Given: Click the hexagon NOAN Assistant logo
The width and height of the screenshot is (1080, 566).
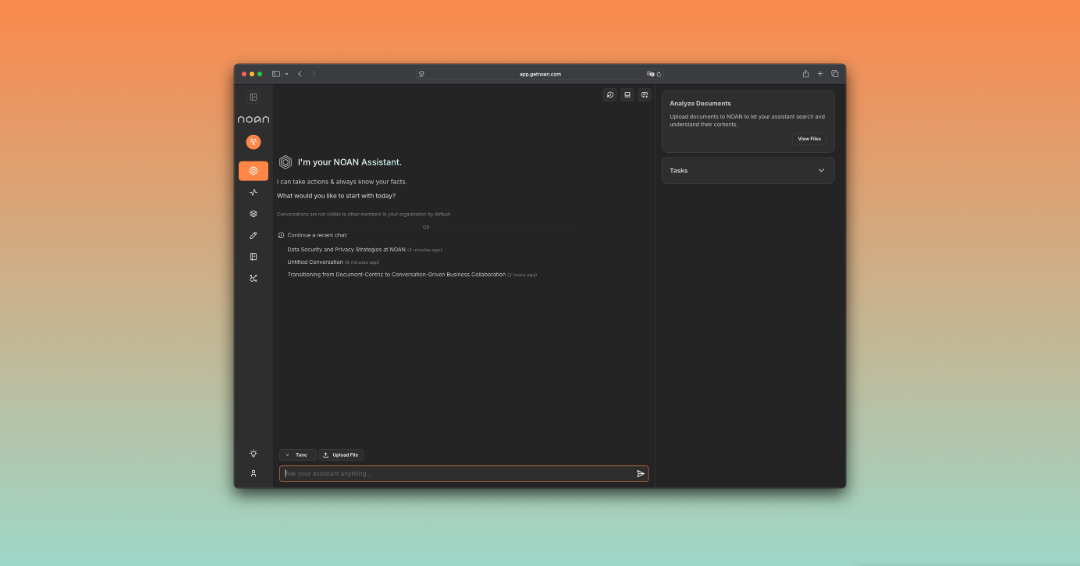Looking at the screenshot, I should click(x=285, y=162).
